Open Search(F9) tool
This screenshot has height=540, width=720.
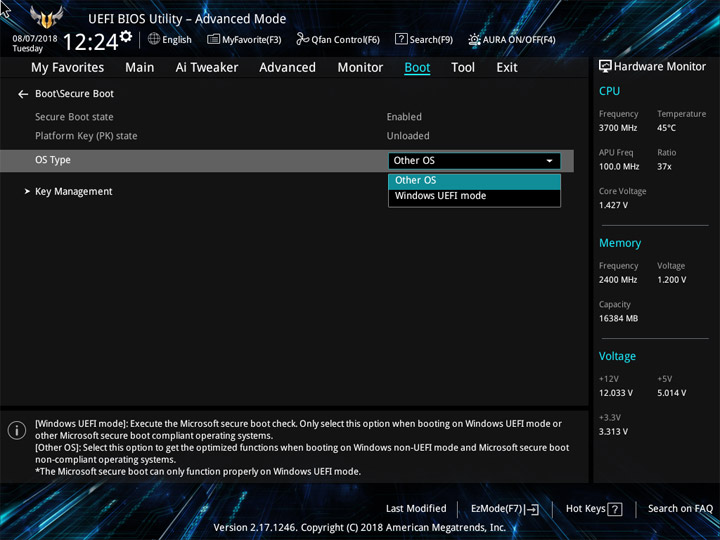coord(424,39)
